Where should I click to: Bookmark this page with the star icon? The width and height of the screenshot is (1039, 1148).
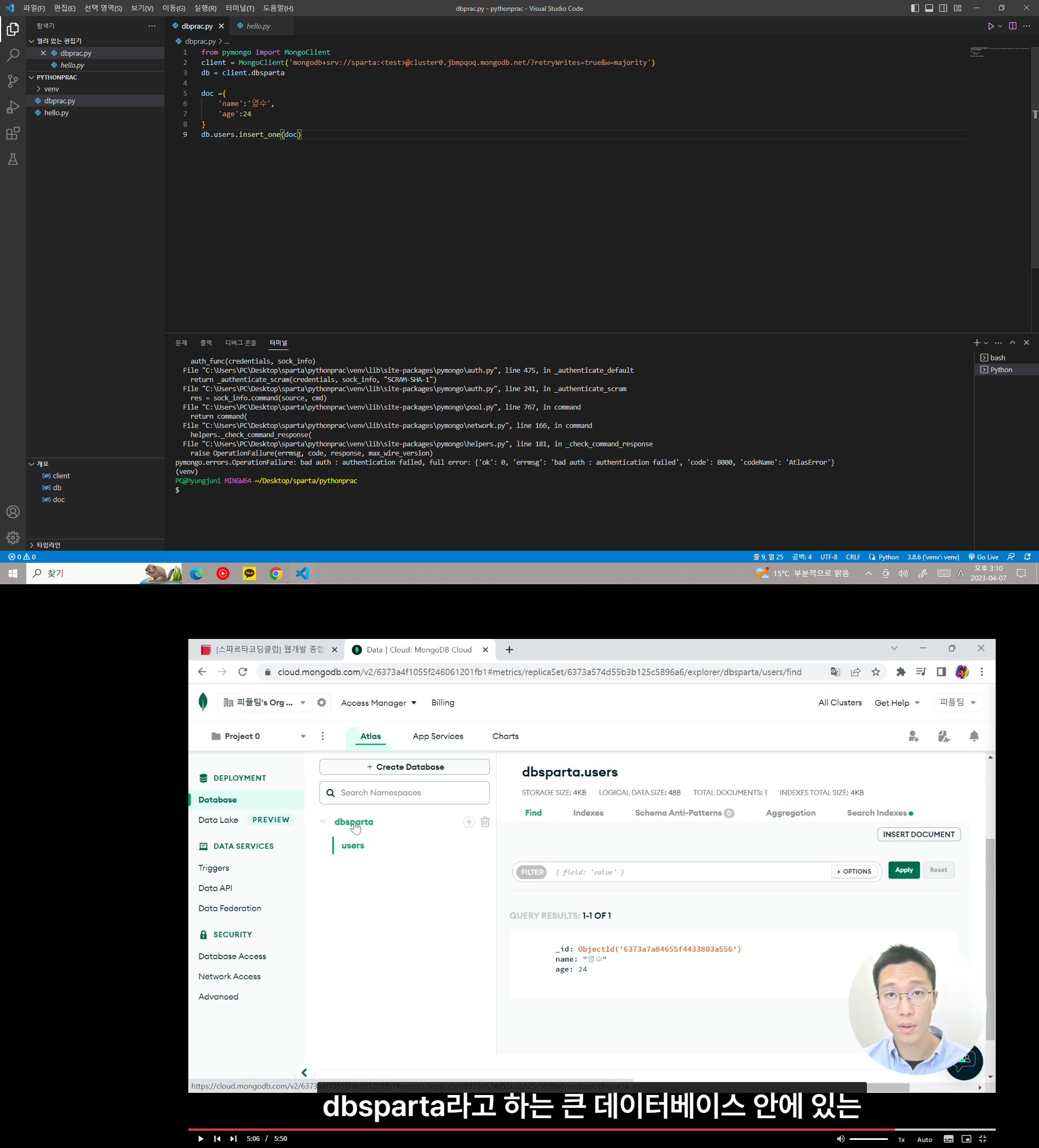876,672
